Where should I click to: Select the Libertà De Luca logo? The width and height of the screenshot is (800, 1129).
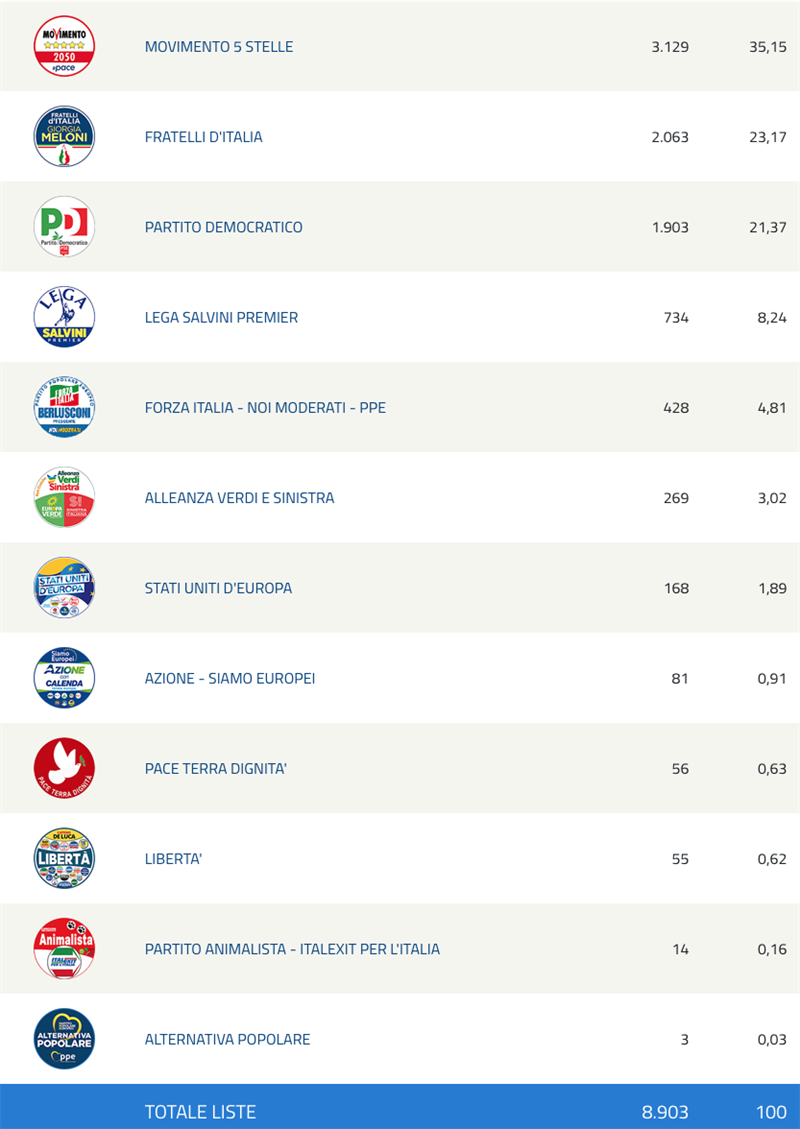click(x=64, y=858)
